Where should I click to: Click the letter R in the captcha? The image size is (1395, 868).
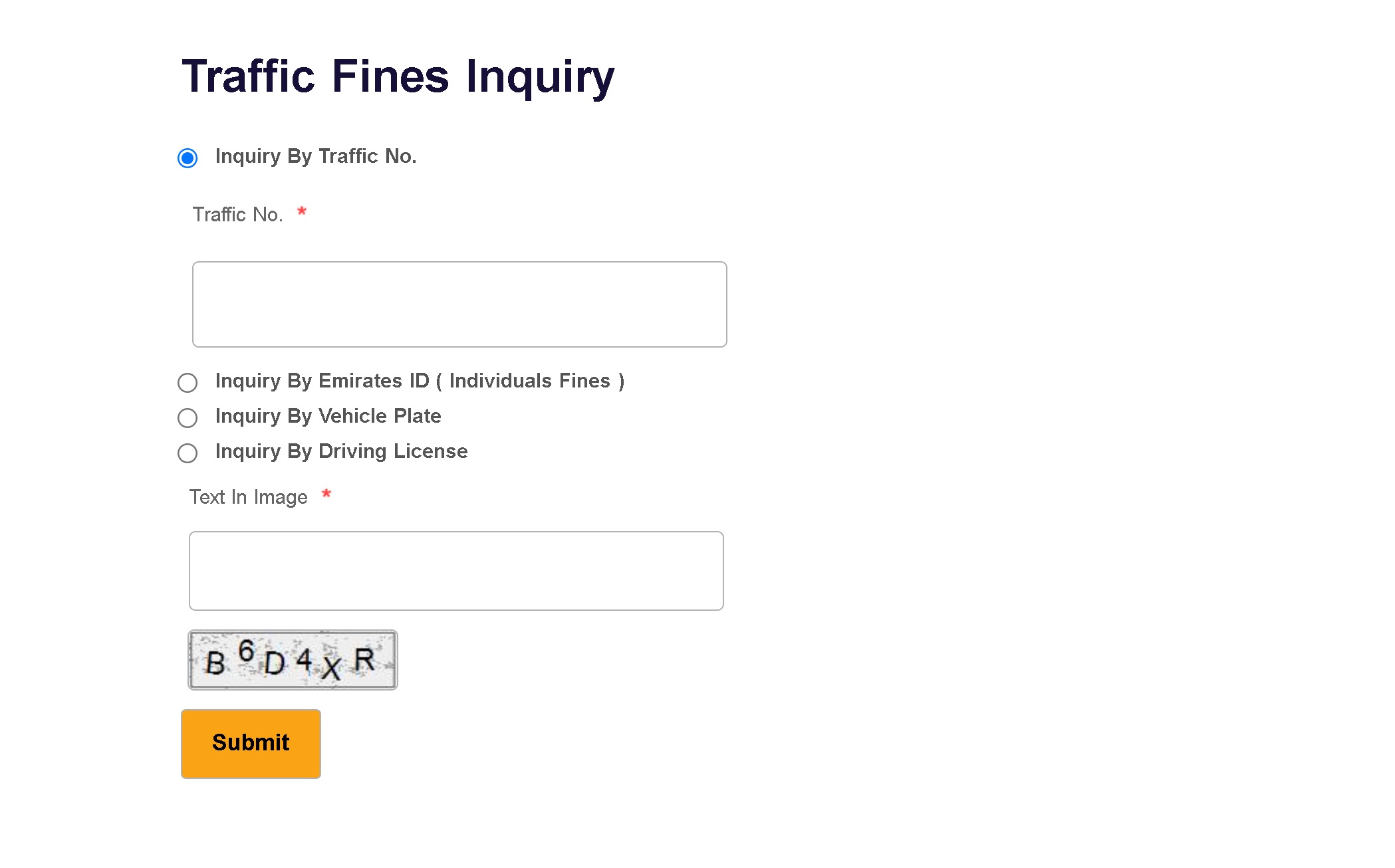coord(364,660)
